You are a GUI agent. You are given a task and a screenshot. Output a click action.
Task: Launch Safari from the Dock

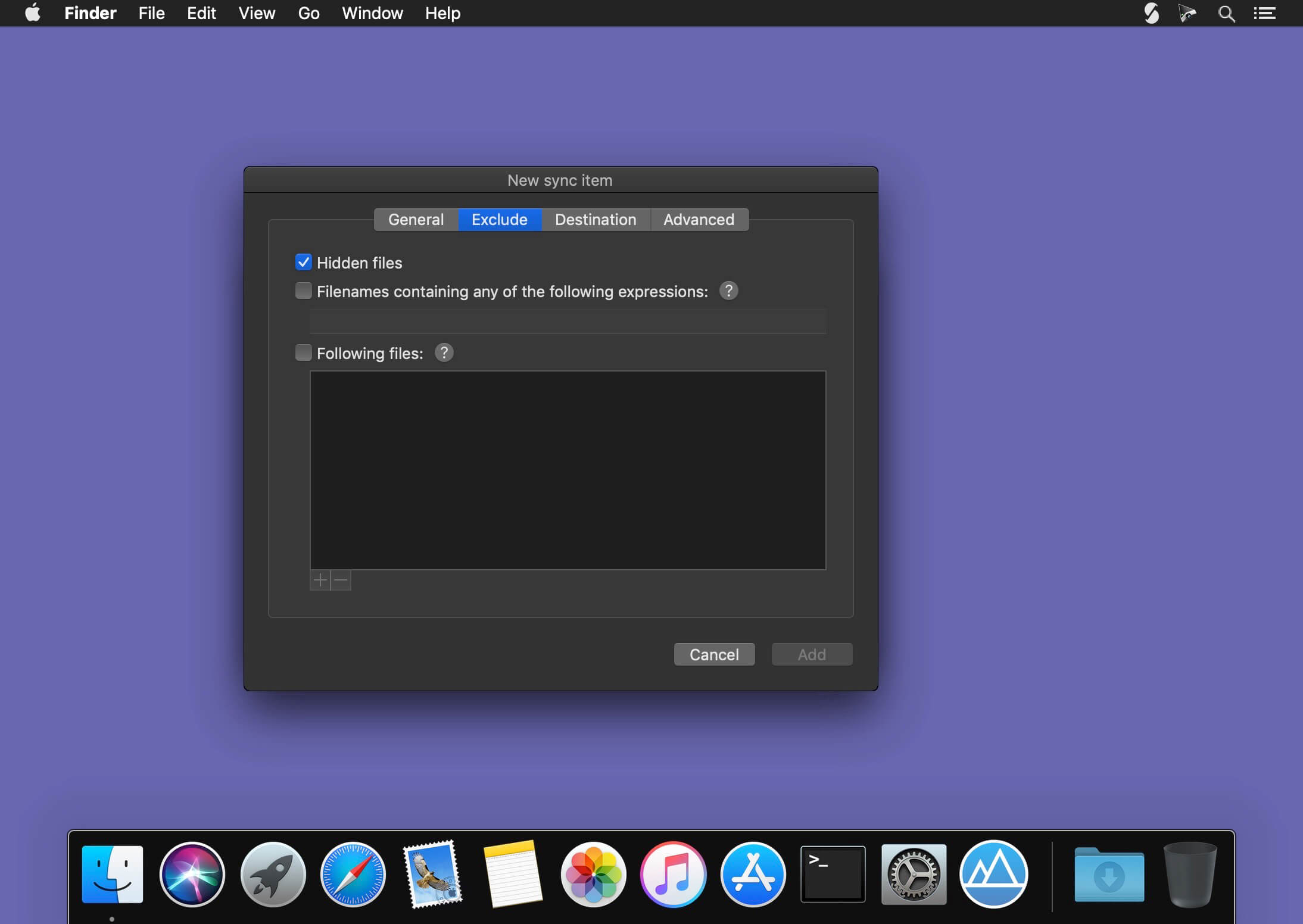coord(352,873)
